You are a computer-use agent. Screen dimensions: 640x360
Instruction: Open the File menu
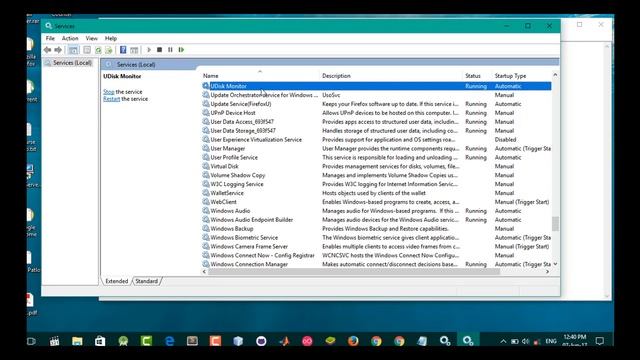coord(50,38)
